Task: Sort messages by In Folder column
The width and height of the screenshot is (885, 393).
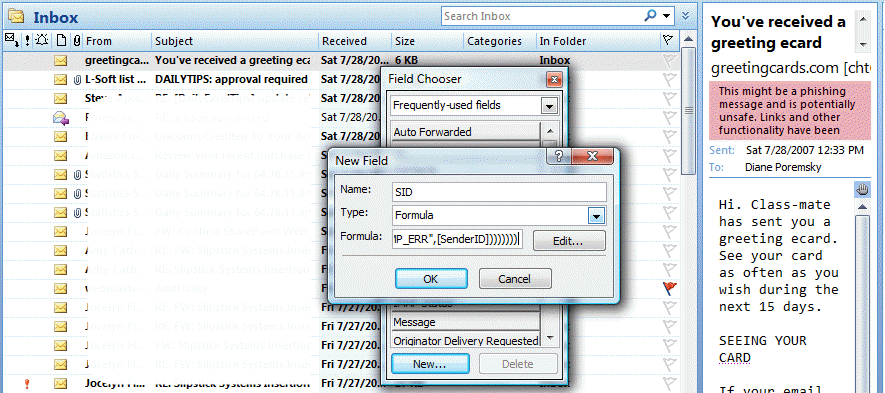Action: 598,41
